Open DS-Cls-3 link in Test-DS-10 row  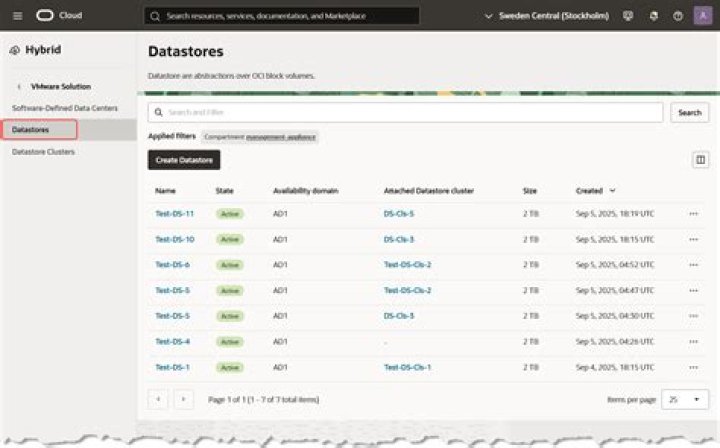pyautogui.click(x=399, y=239)
